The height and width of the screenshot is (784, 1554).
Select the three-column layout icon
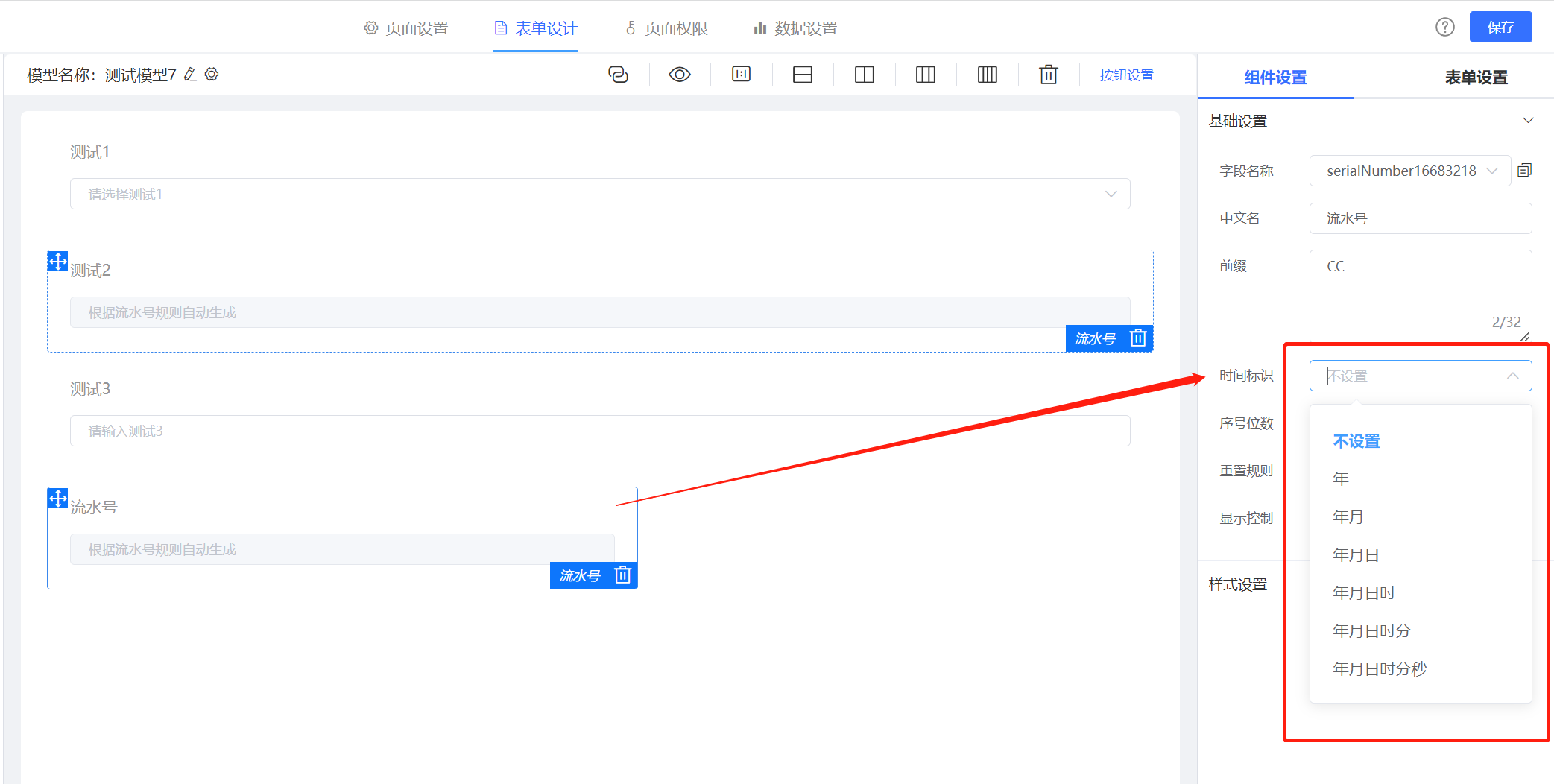tap(926, 75)
